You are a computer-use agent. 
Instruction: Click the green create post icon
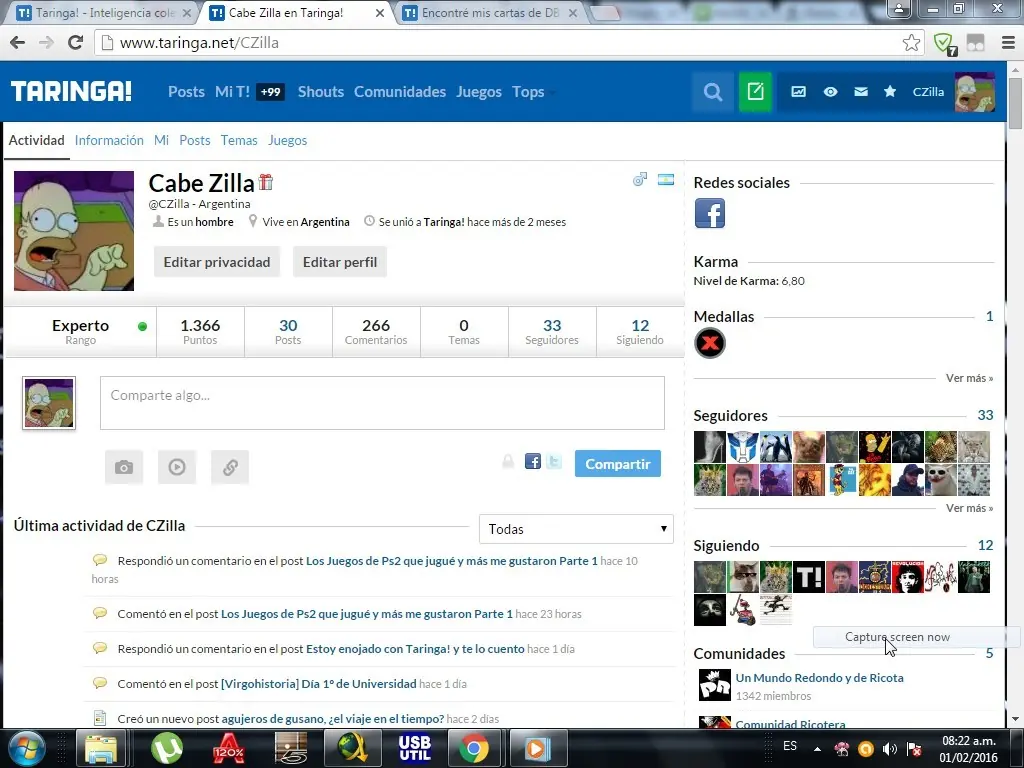click(756, 92)
